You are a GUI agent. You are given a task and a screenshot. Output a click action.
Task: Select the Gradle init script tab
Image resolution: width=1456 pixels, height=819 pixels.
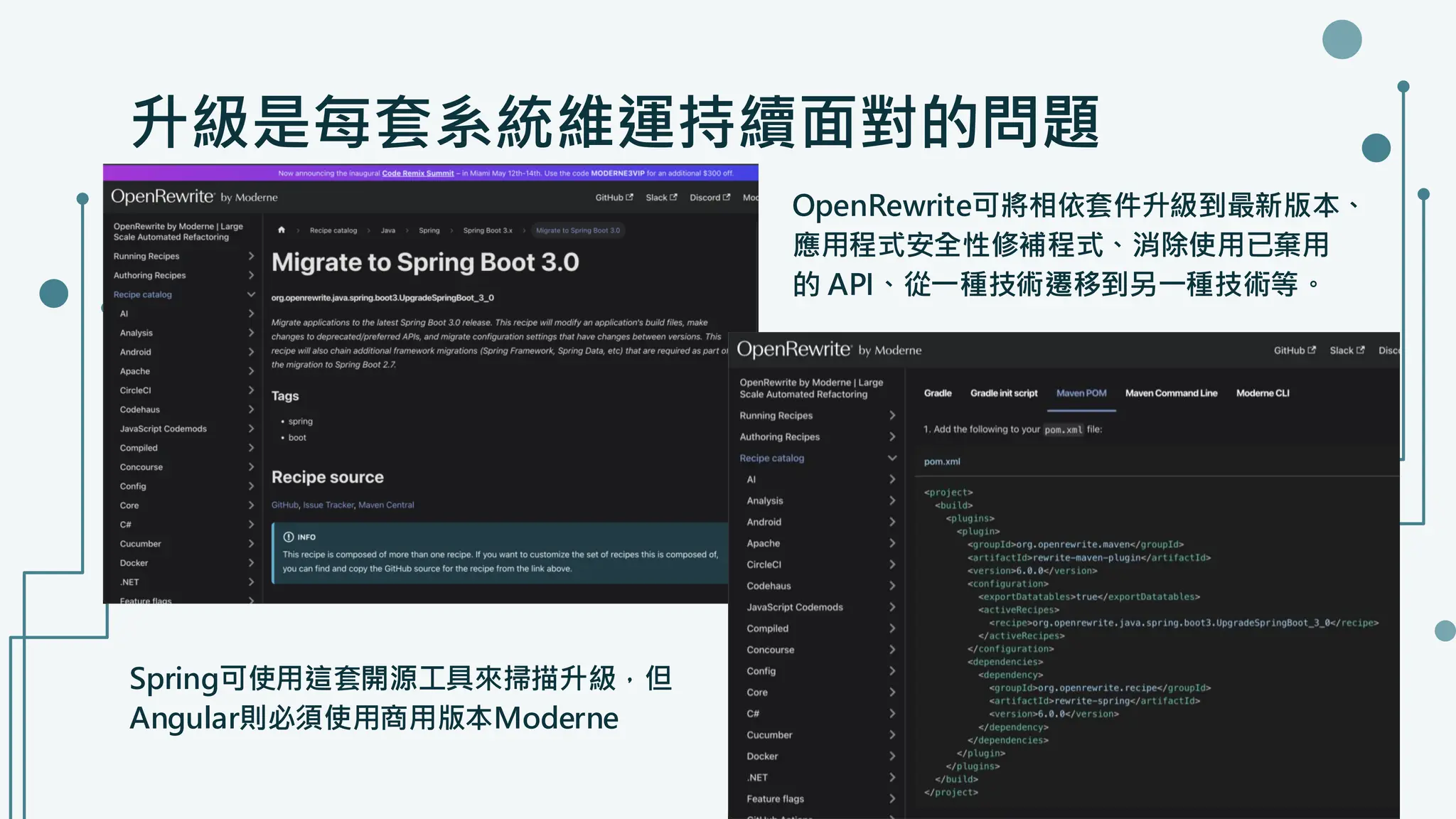click(1004, 393)
